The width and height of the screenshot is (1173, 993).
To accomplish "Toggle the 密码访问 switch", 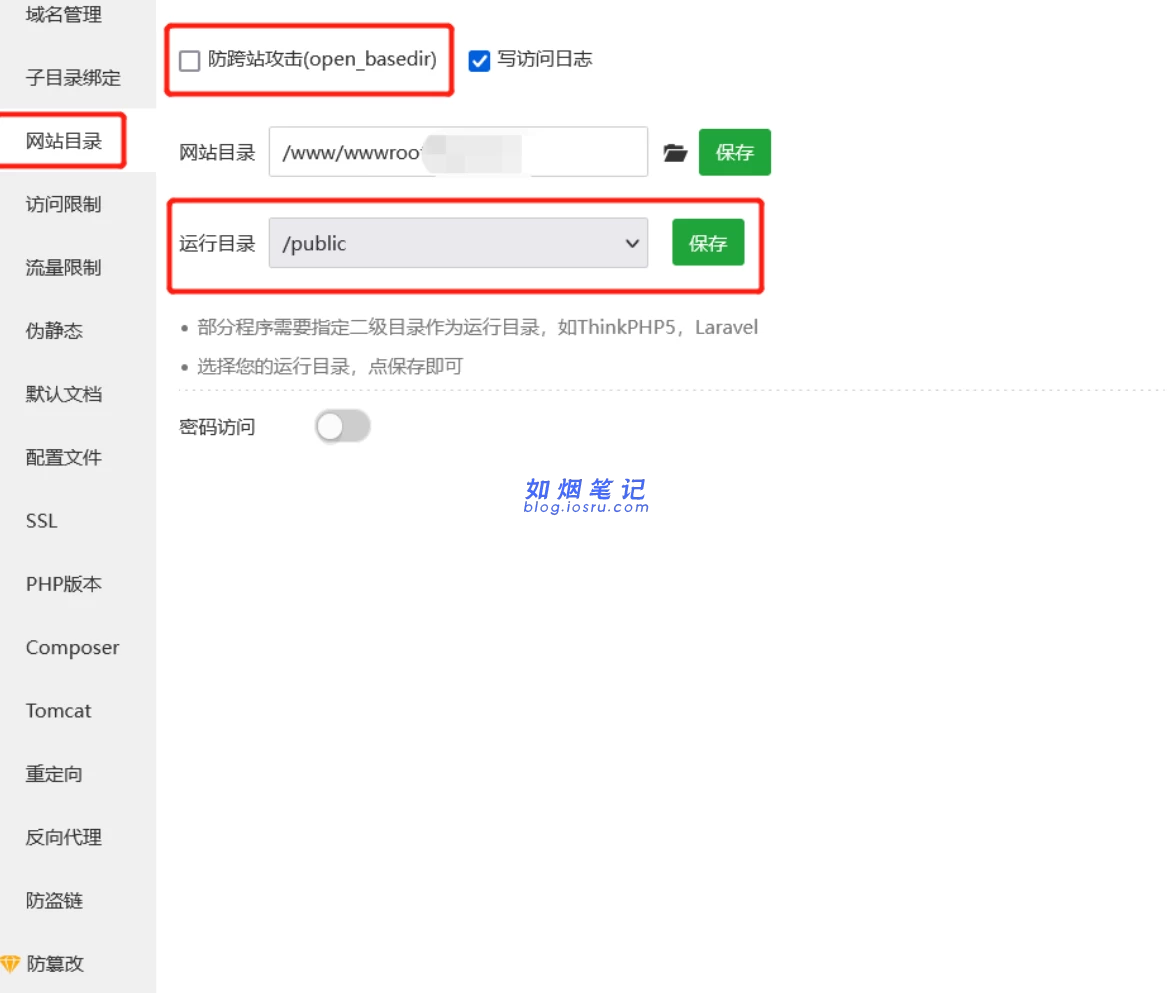I will 343,427.
